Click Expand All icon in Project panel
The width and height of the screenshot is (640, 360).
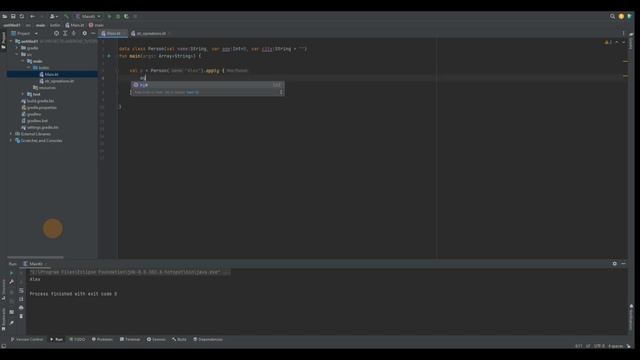point(65,33)
